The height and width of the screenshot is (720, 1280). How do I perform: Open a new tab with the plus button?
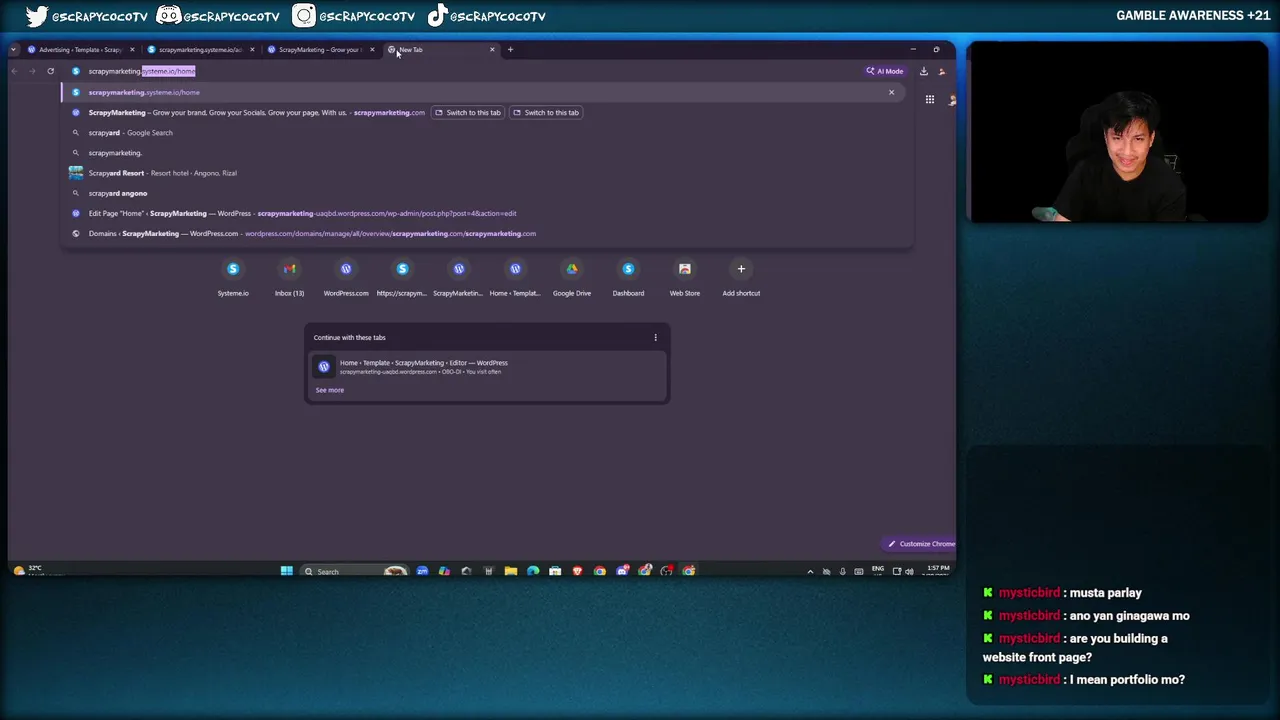tap(510, 49)
